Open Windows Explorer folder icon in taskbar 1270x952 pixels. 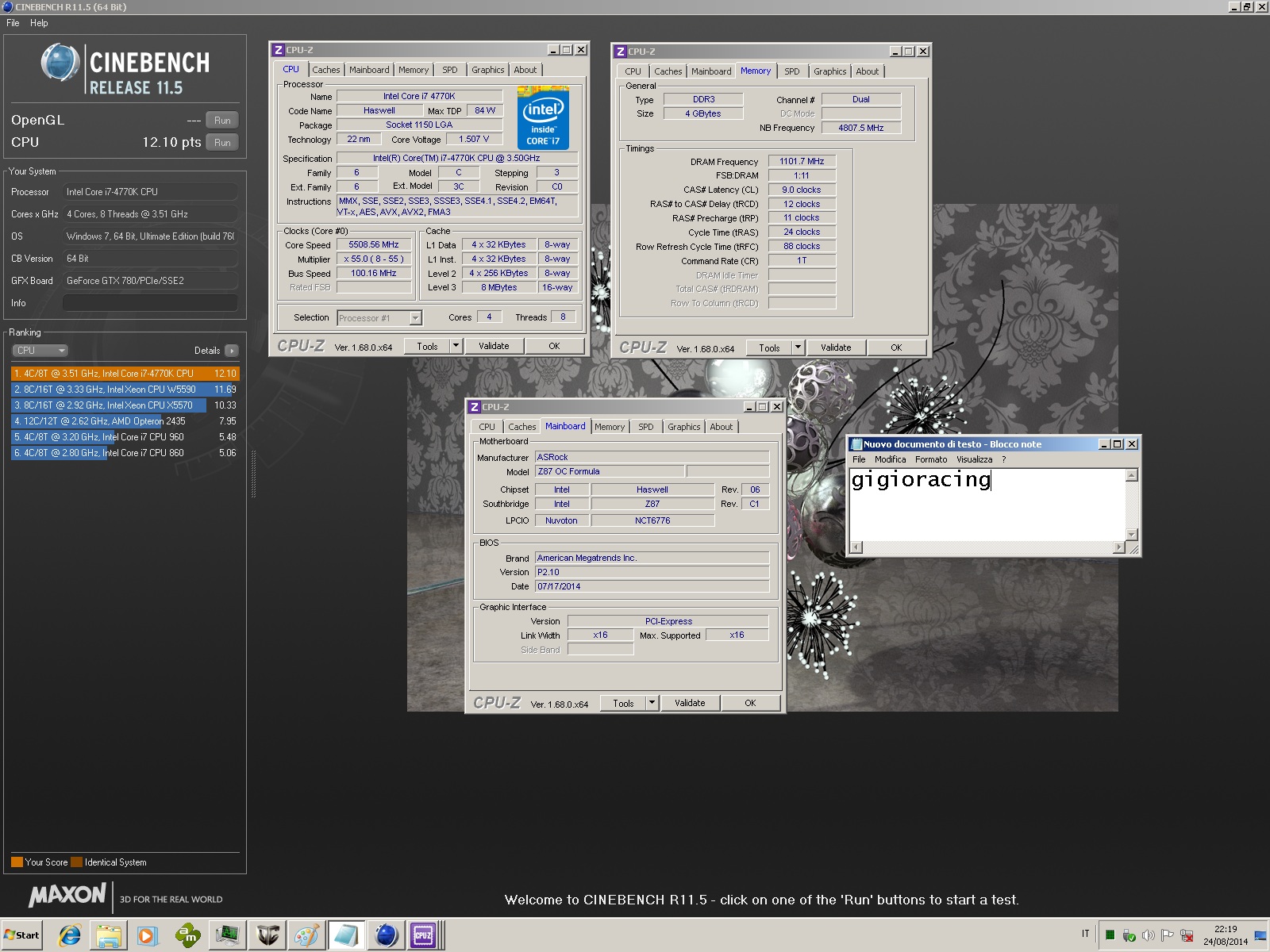point(109,935)
